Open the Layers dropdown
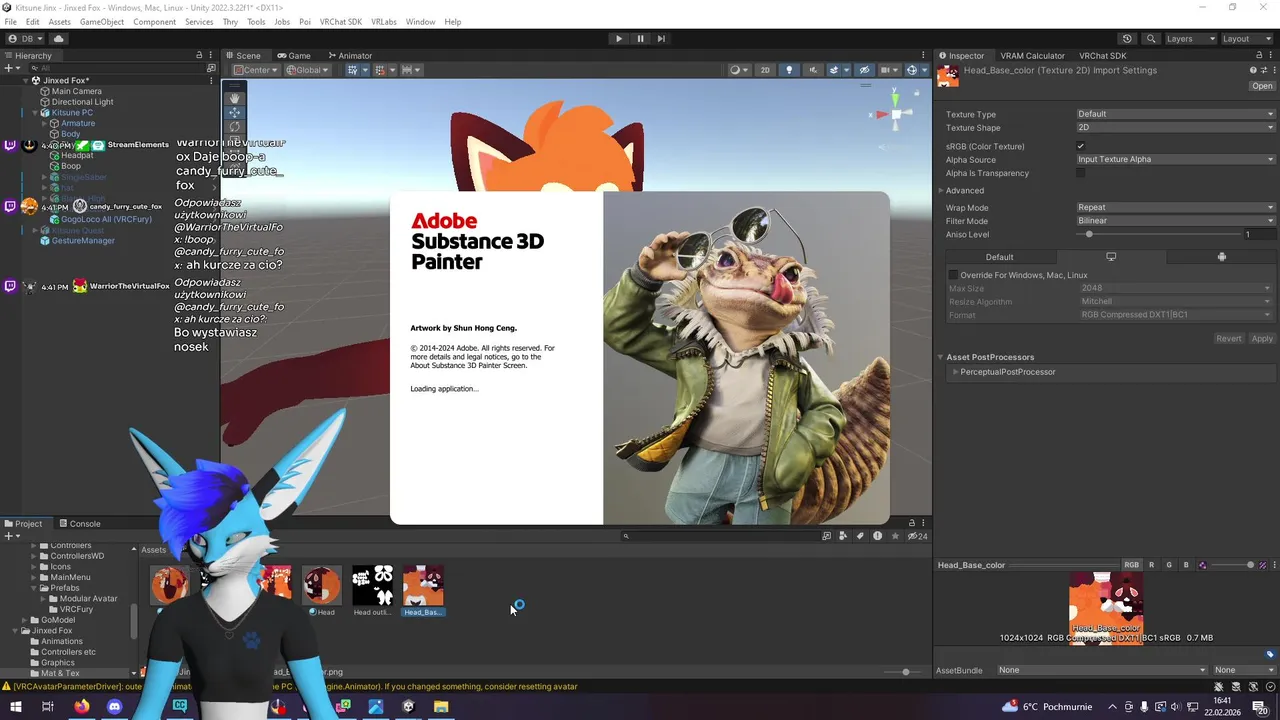 pos(1190,39)
